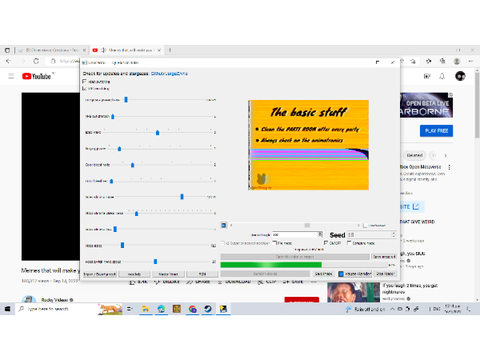
Task: Click the render height spinner arrows
Action: (x=320, y=235)
